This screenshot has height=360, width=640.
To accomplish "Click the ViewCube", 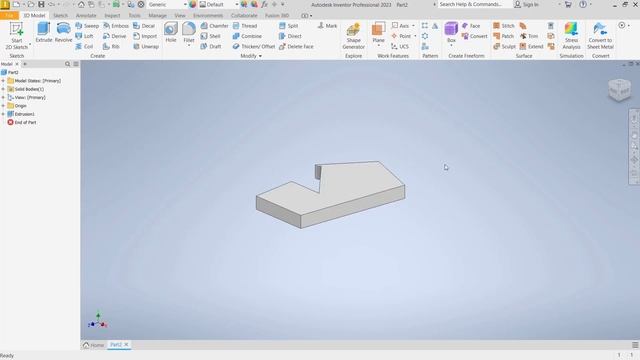I will coord(619,89).
